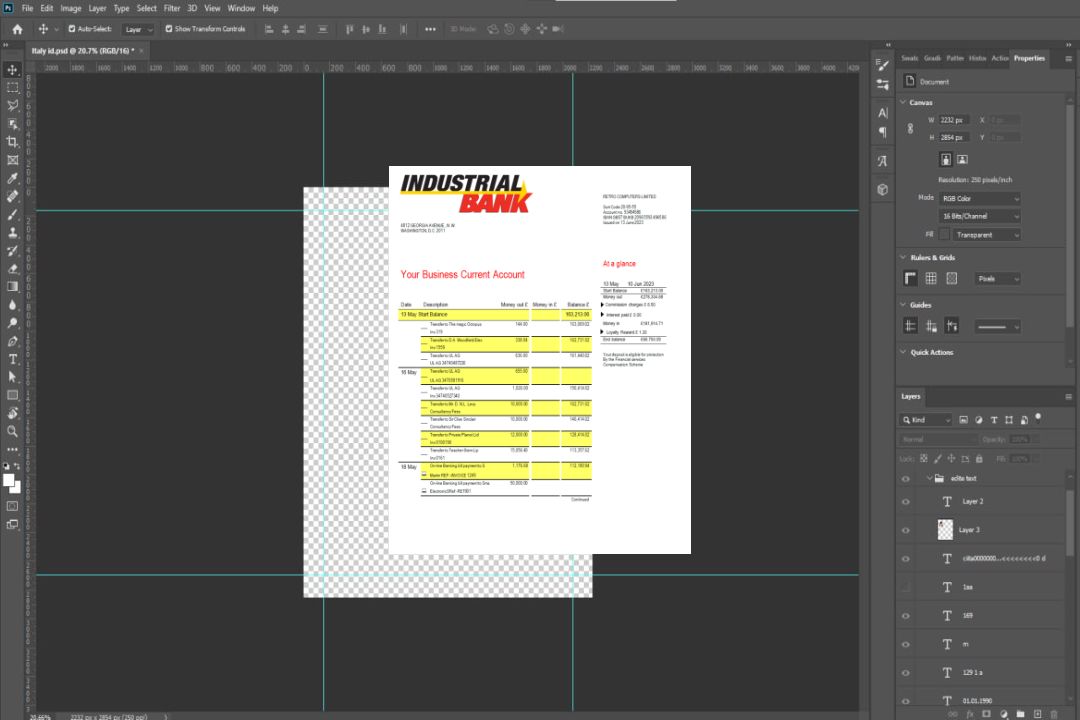Toggle the grid button in Rulers & Grids
The width and height of the screenshot is (1080, 720).
pos(931,278)
